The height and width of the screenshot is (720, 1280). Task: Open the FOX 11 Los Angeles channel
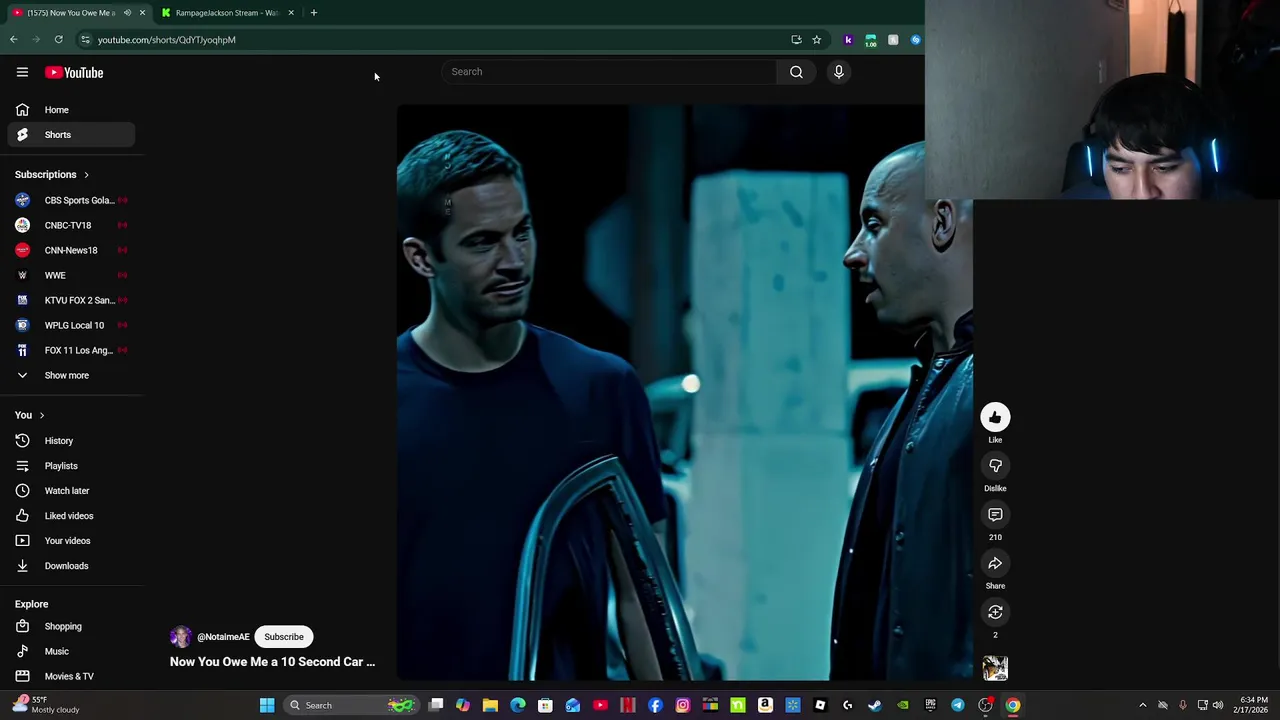pyautogui.click(x=70, y=351)
